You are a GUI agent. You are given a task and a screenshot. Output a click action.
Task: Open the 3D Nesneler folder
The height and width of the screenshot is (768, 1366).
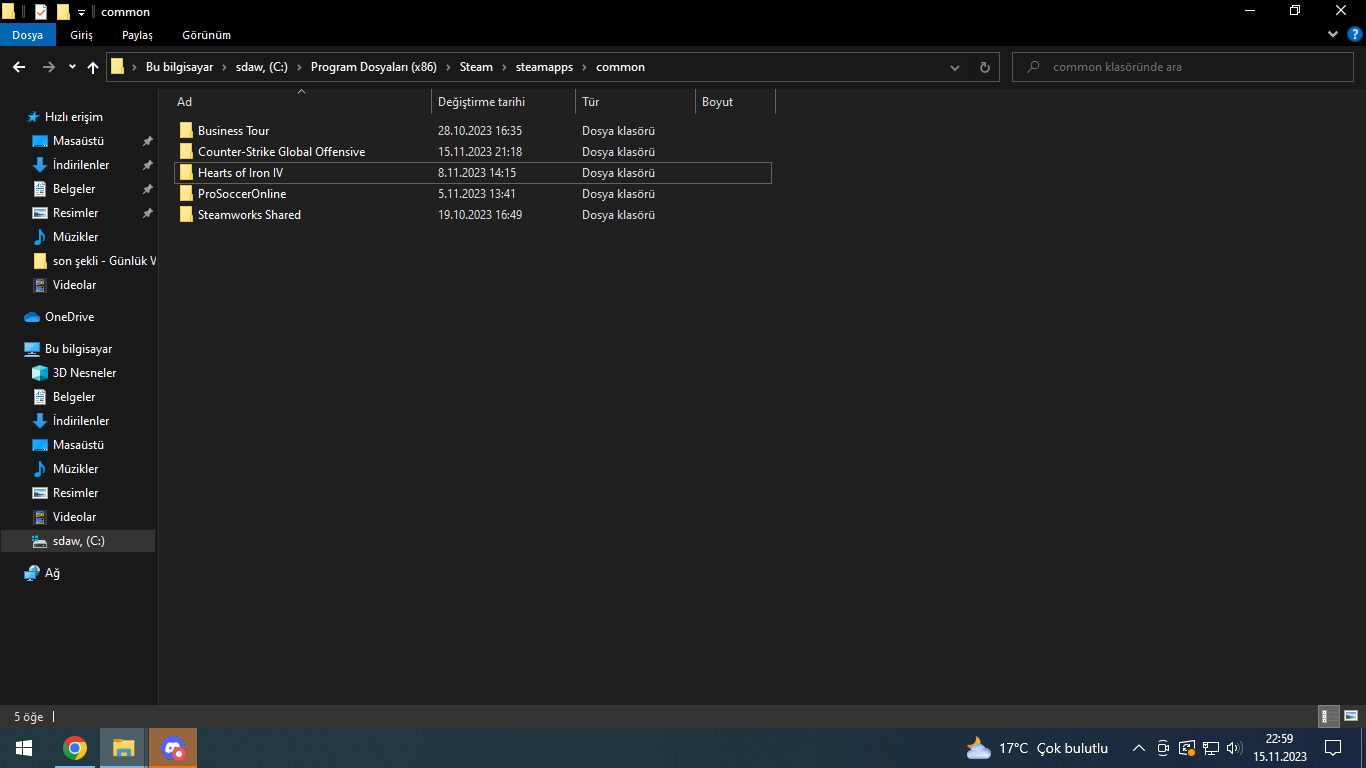pos(84,373)
